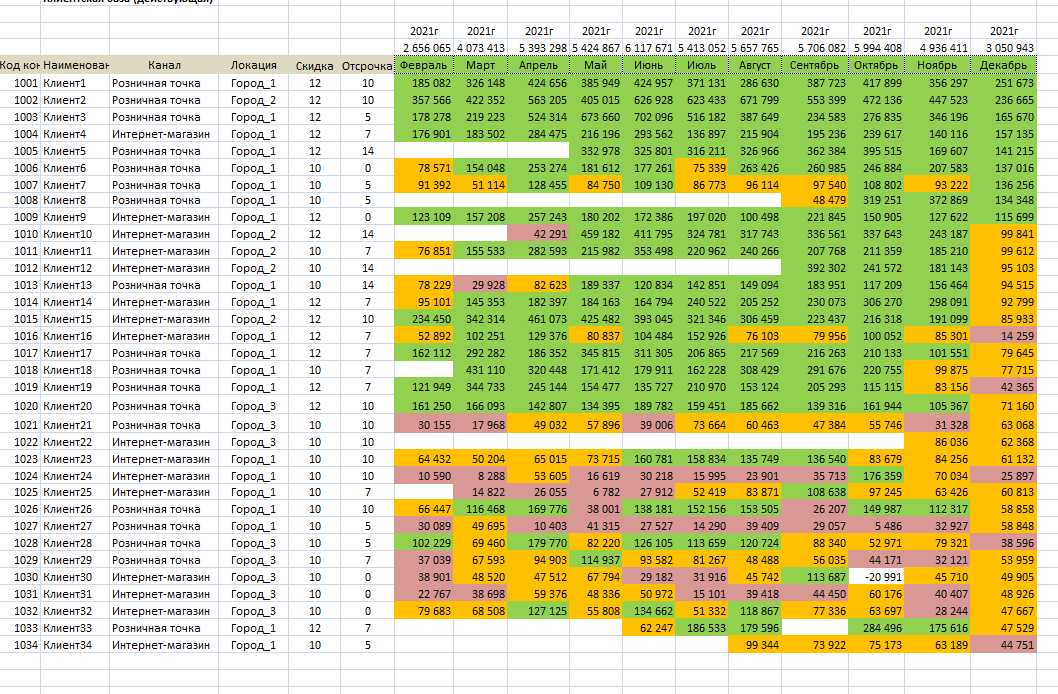Select cell with value 284 496
Screen dimensions: 1058x694
click(876, 628)
